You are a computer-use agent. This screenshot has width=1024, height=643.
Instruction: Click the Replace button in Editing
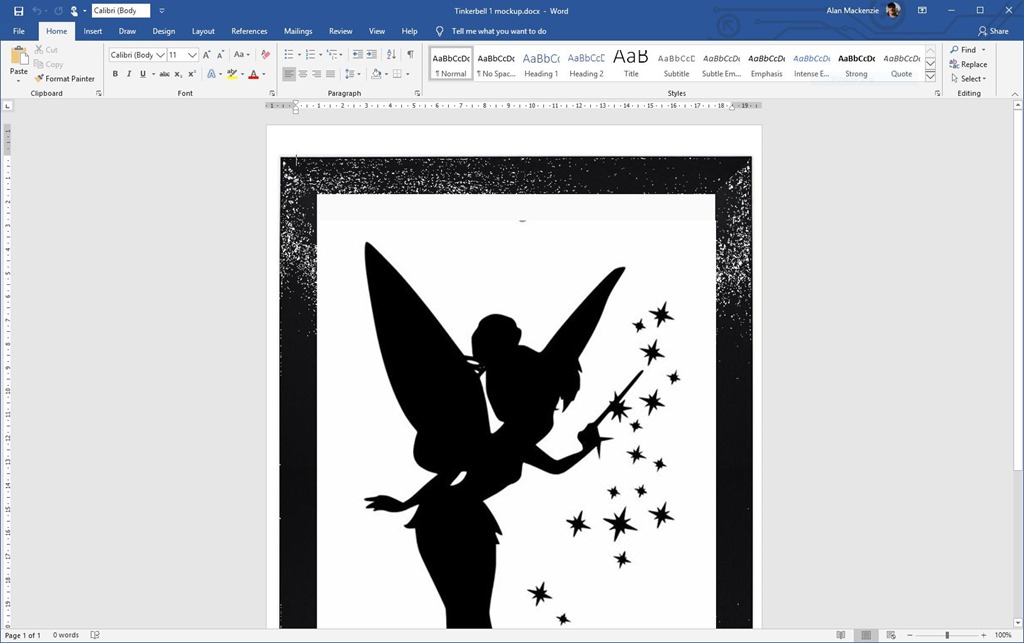pos(968,64)
